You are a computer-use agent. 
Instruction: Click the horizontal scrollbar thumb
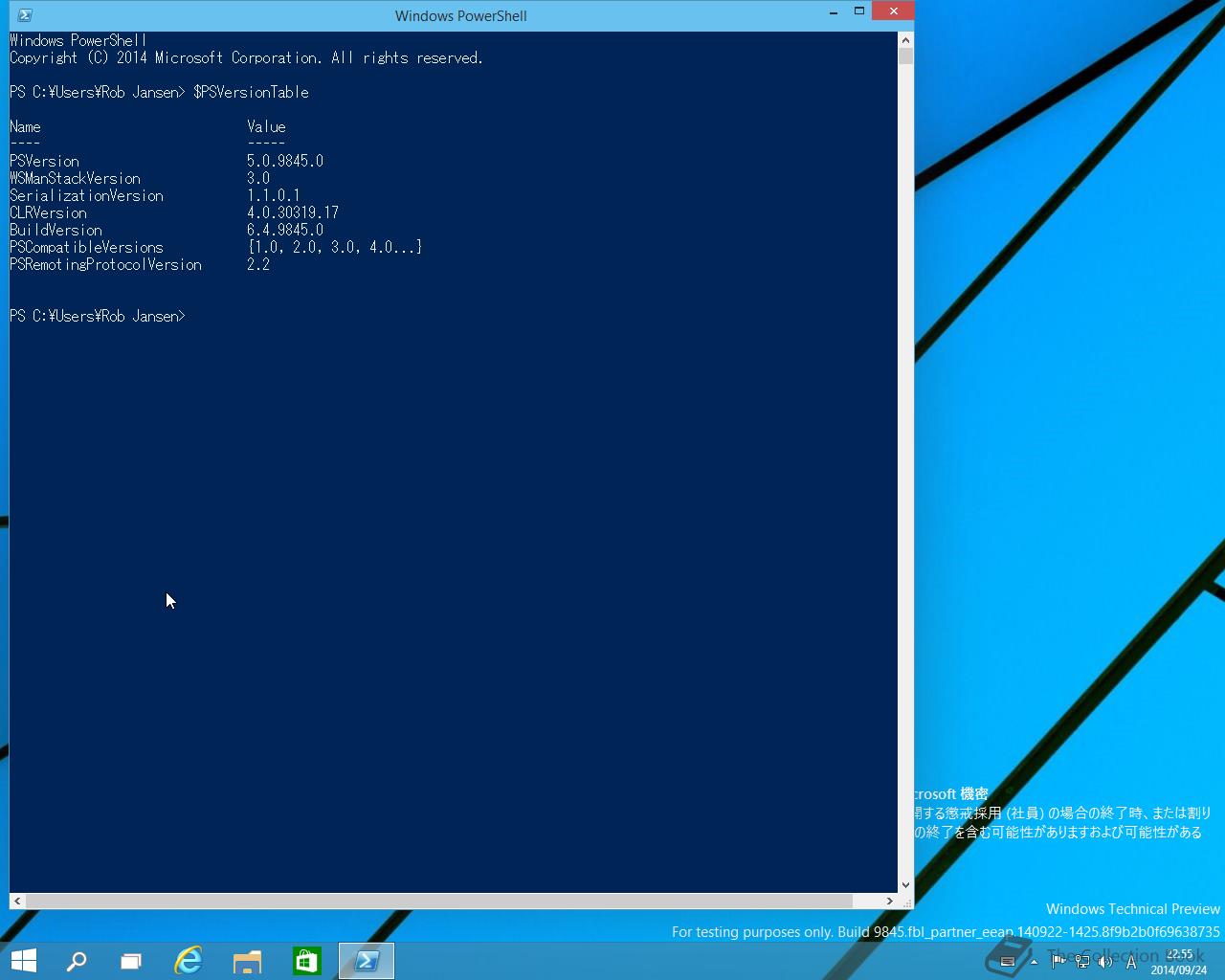(438, 902)
